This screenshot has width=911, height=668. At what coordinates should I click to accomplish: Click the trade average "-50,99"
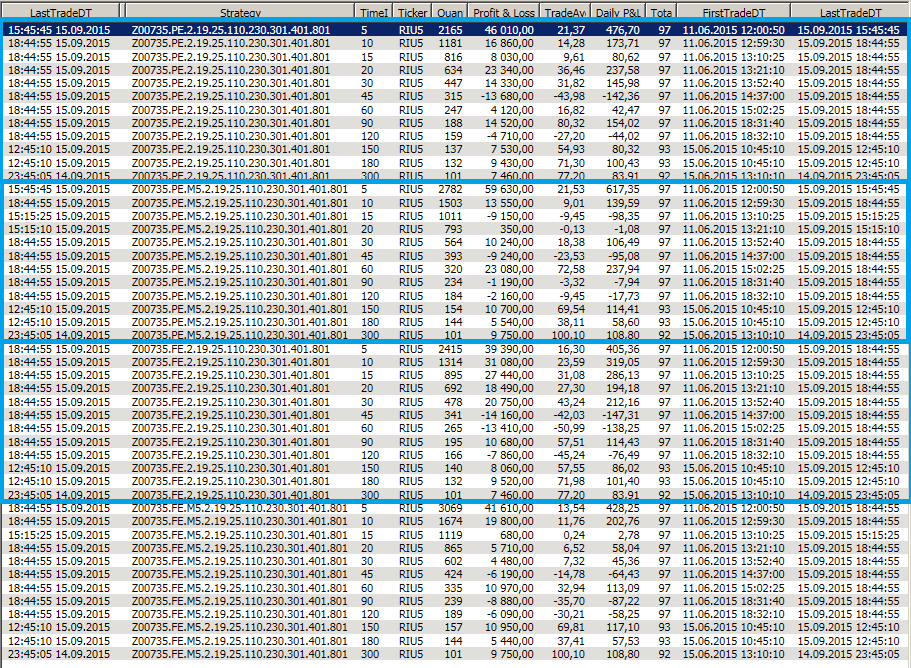568,428
